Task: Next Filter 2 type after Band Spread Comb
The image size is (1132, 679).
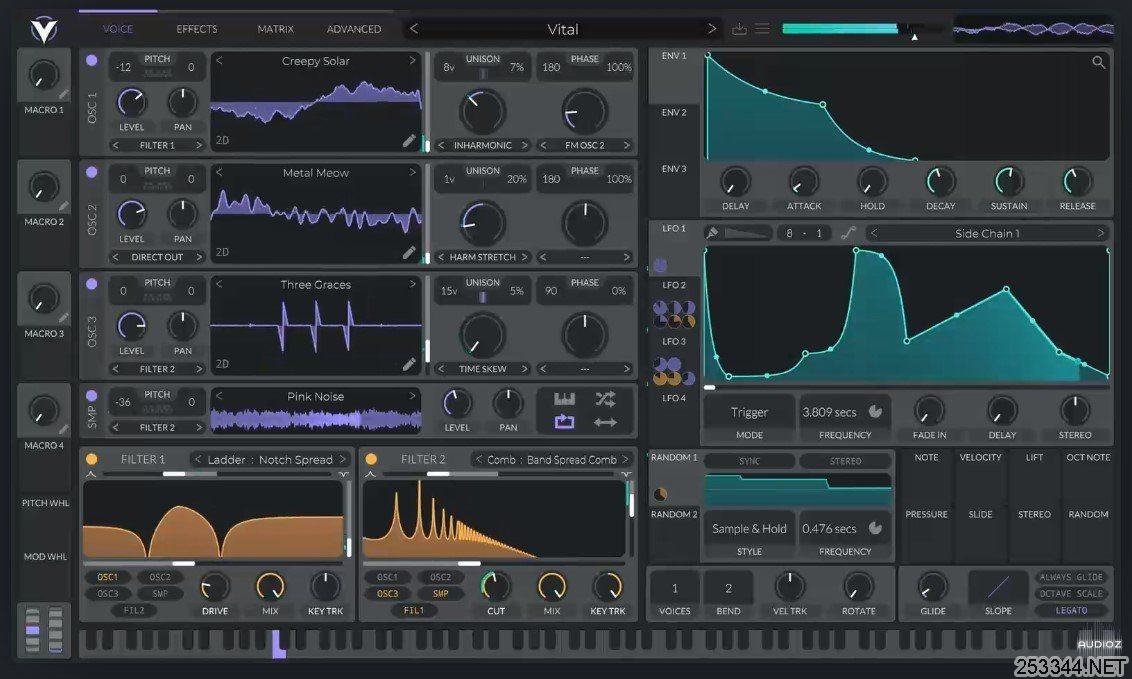Action: coord(626,459)
